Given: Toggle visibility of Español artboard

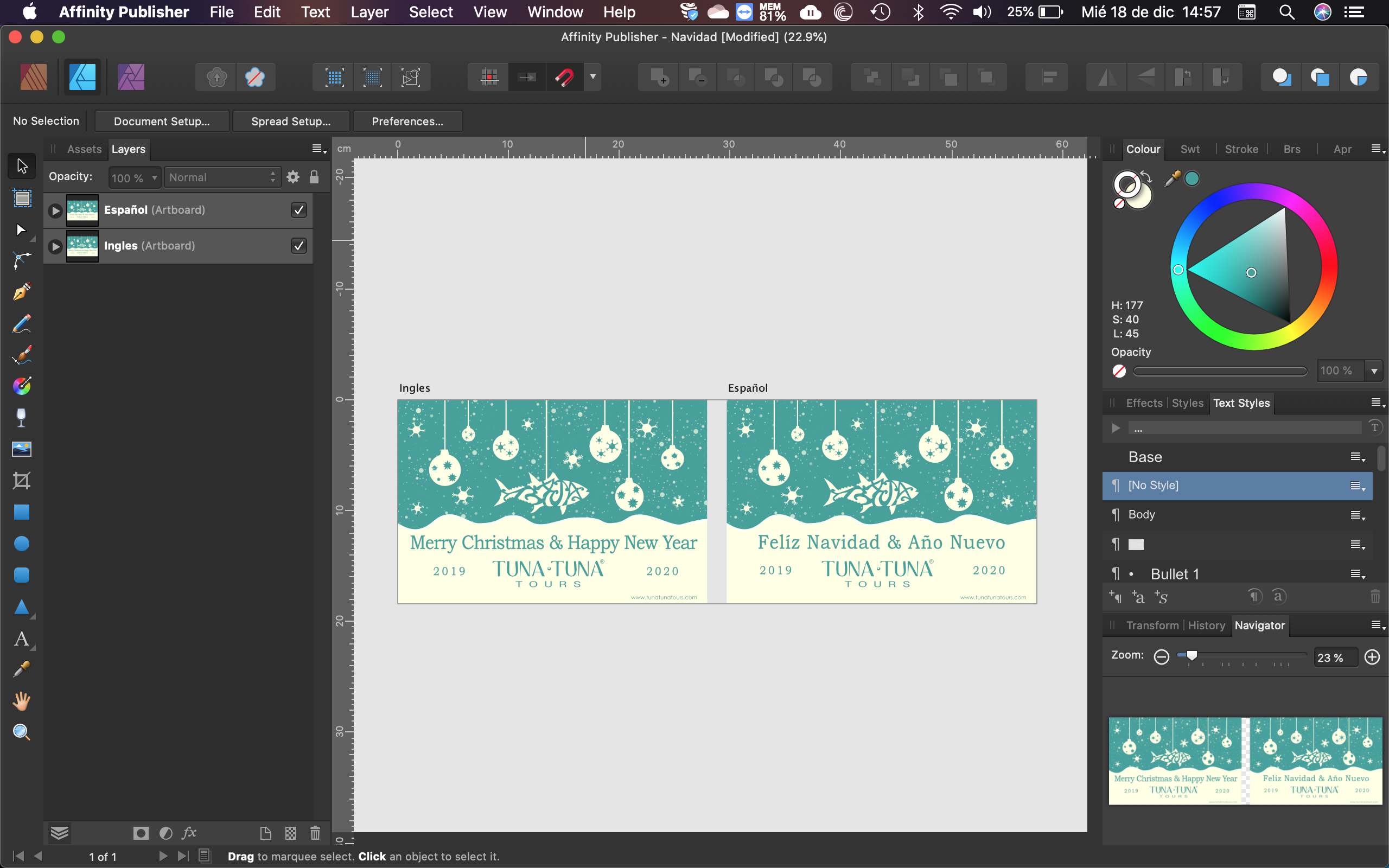Looking at the screenshot, I should 298,210.
